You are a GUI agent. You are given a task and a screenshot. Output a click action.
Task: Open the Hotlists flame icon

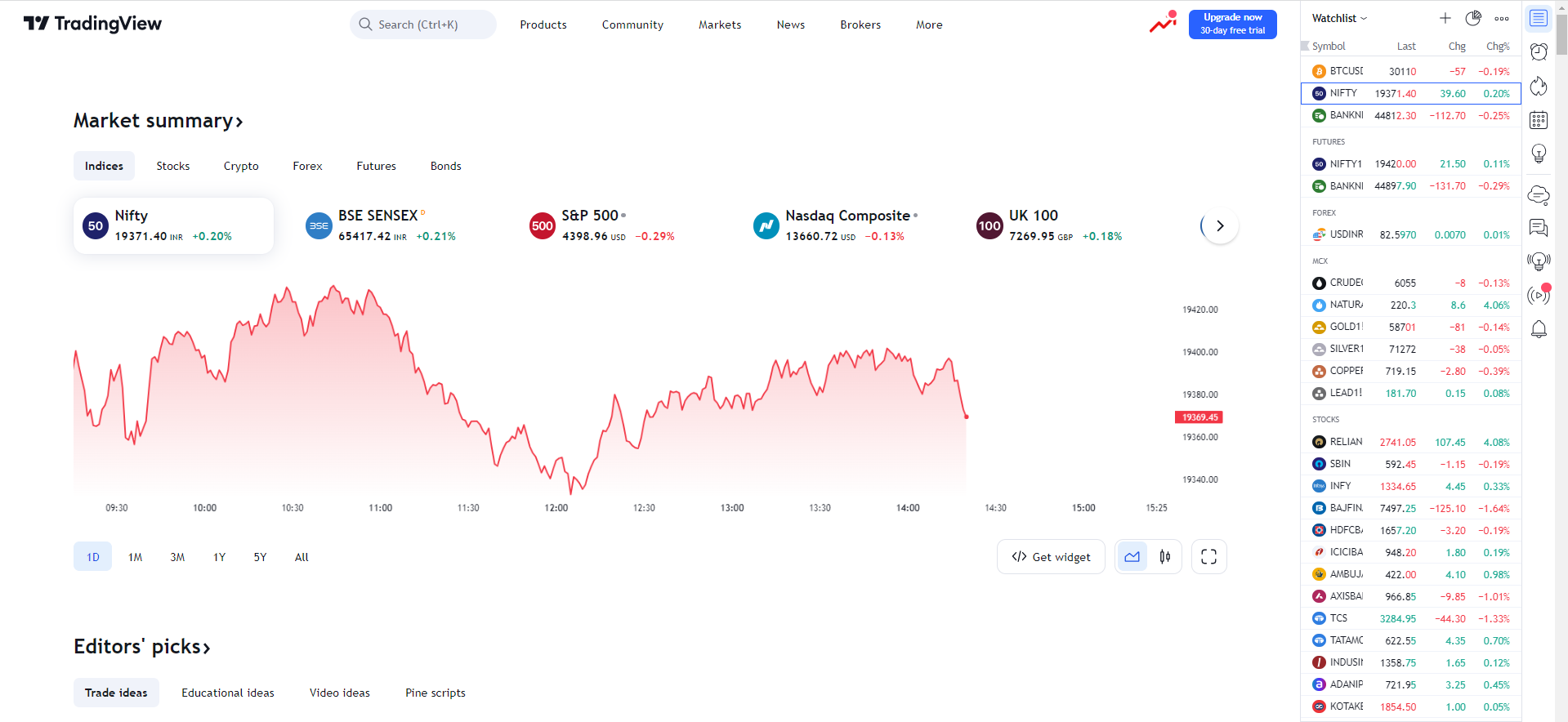click(1539, 86)
